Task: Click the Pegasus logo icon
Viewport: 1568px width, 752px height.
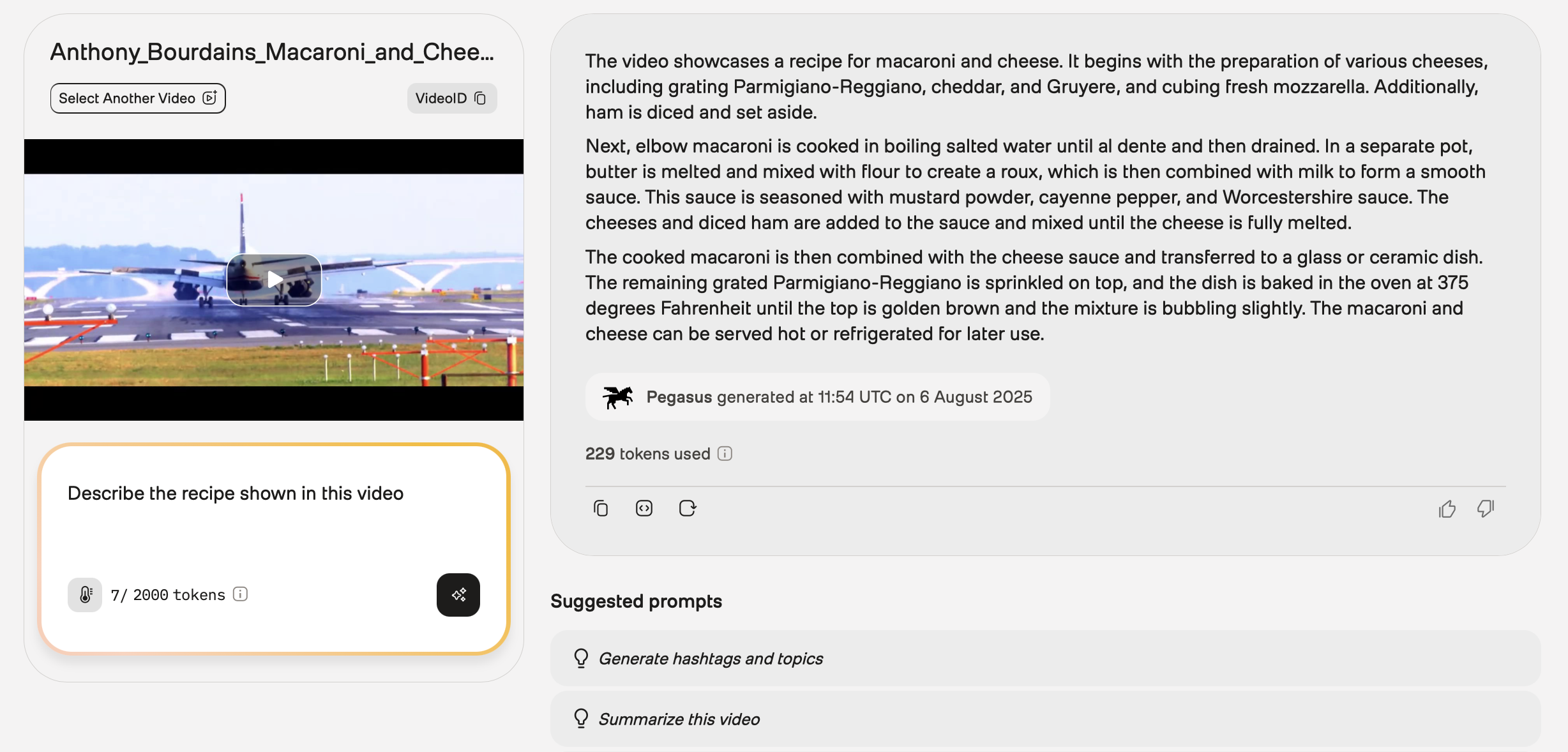Action: 618,396
